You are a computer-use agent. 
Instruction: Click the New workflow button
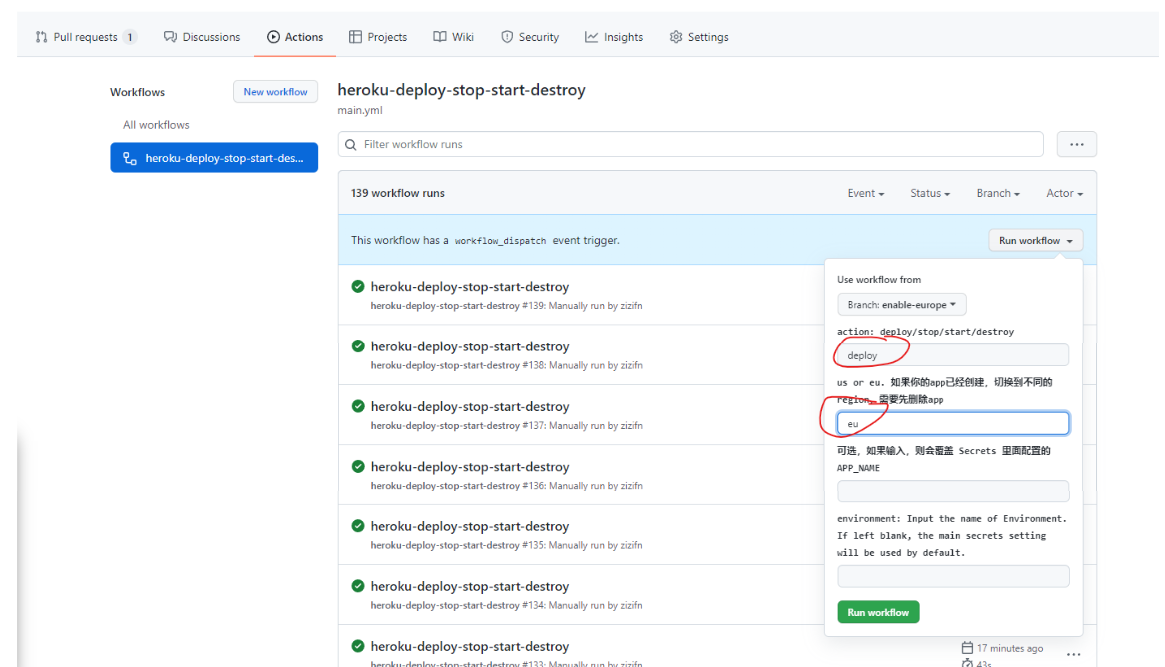click(x=275, y=92)
